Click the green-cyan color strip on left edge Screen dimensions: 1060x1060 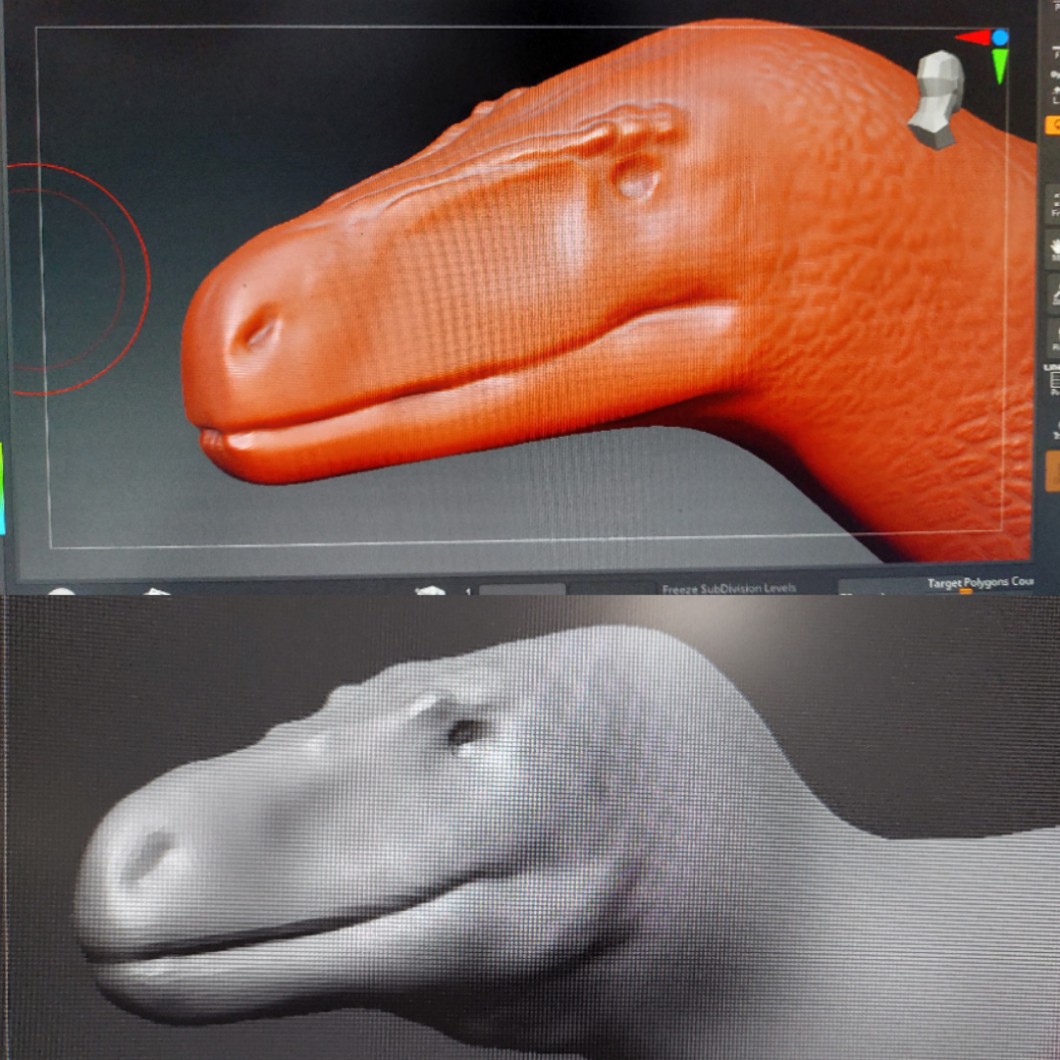coord(2,488)
